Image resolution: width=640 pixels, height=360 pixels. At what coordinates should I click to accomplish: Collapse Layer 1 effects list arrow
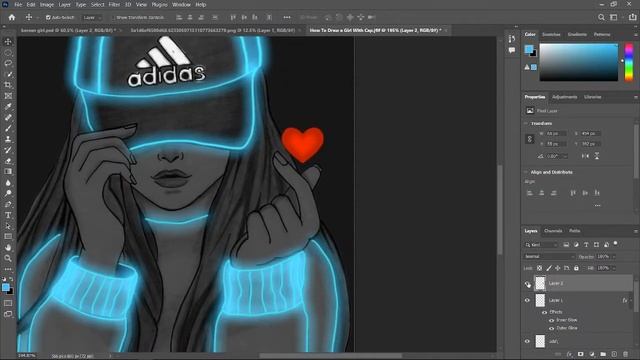[x=631, y=300]
